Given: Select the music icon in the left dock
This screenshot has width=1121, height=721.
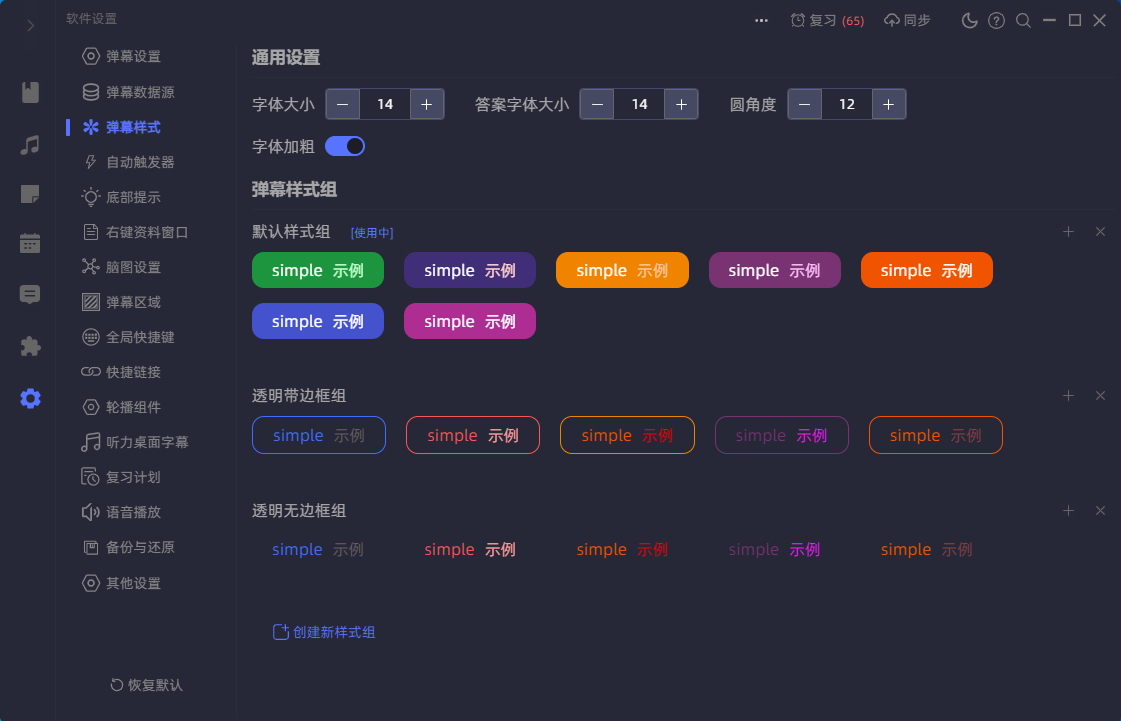Looking at the screenshot, I should (29, 144).
